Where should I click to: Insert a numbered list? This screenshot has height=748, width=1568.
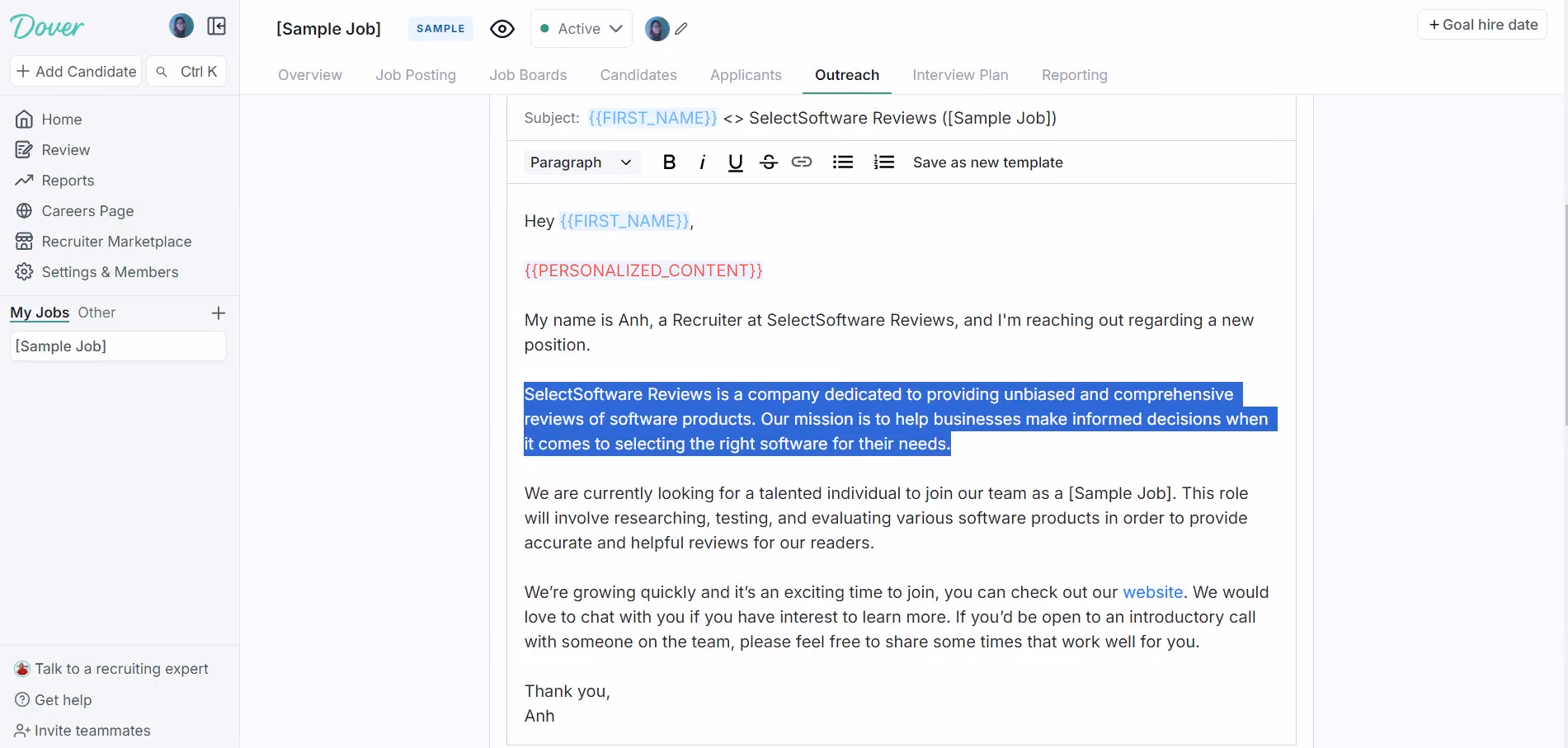(x=884, y=162)
